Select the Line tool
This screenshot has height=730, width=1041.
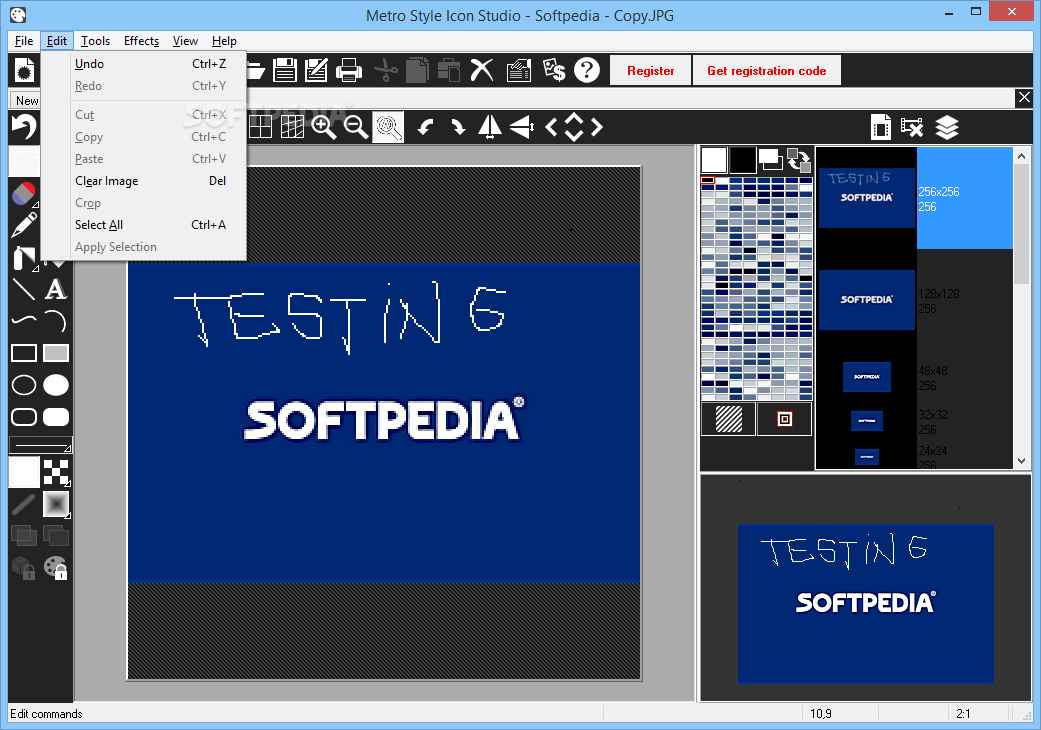pos(24,289)
